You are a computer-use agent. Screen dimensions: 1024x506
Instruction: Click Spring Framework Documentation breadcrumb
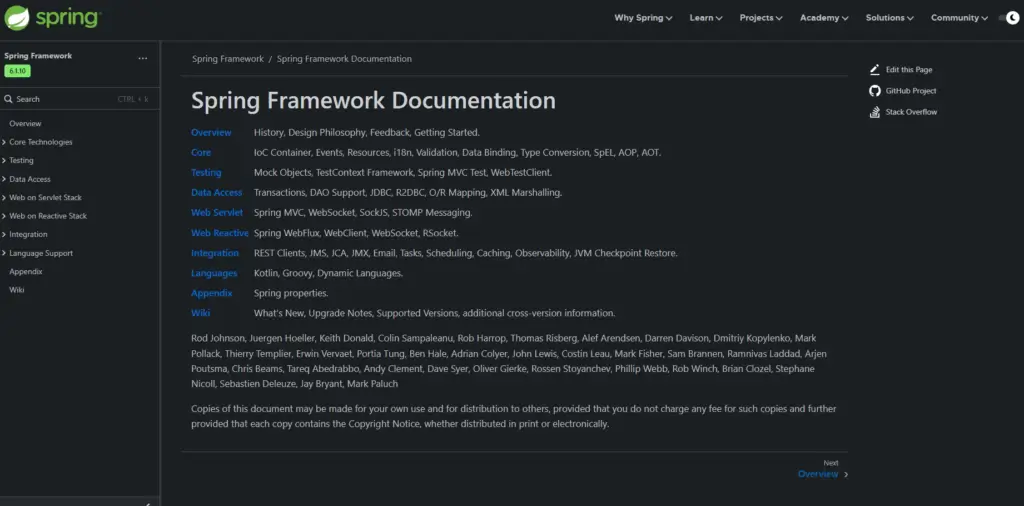tap(344, 59)
